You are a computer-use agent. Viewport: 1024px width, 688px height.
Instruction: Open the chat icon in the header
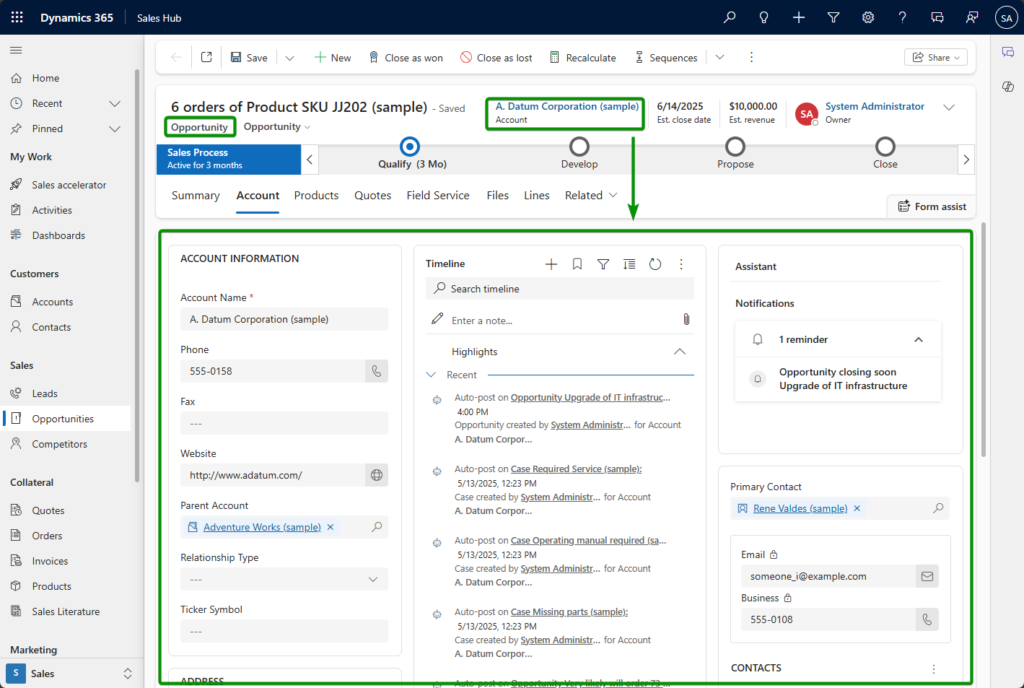point(937,18)
